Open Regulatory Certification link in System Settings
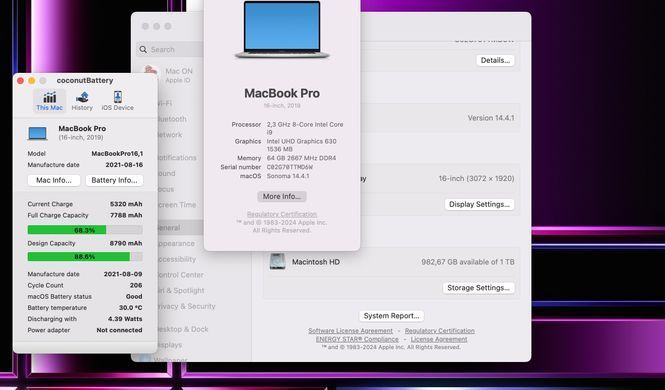Viewport: 665px width, 390px height. [439, 331]
